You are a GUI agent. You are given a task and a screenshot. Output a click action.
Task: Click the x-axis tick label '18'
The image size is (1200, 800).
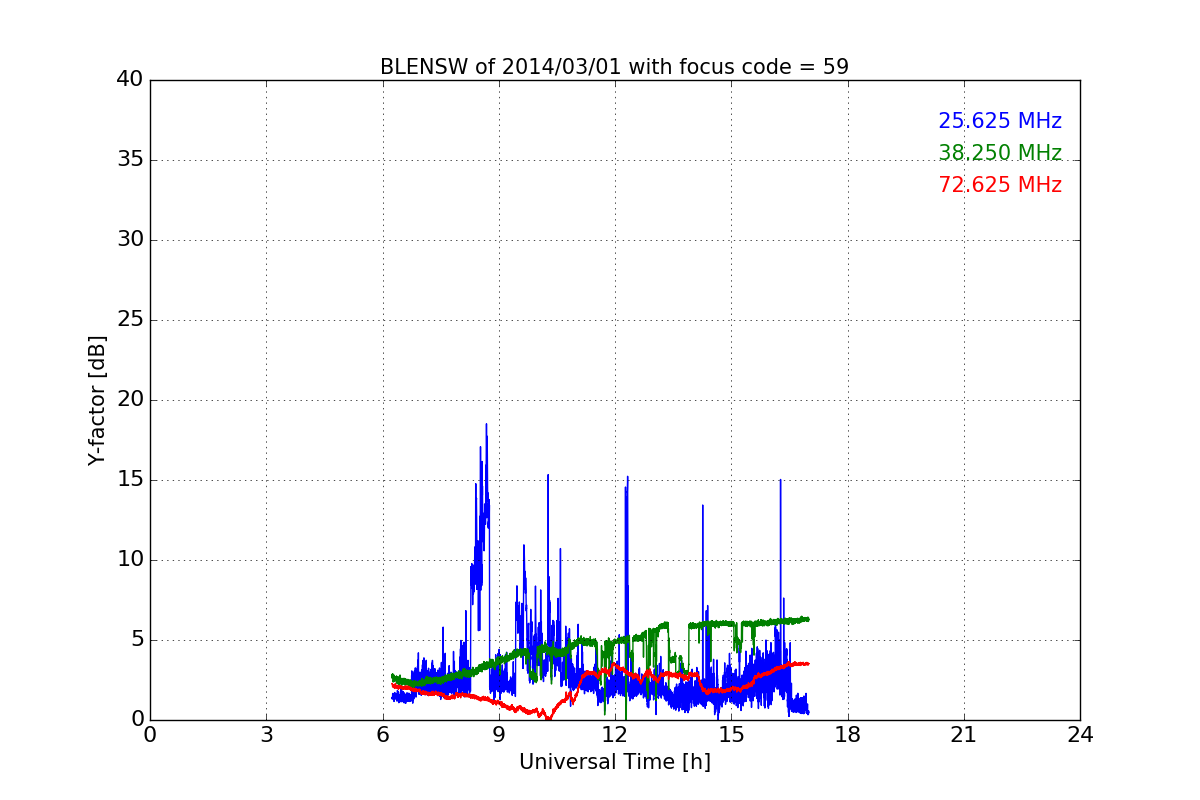click(x=847, y=734)
